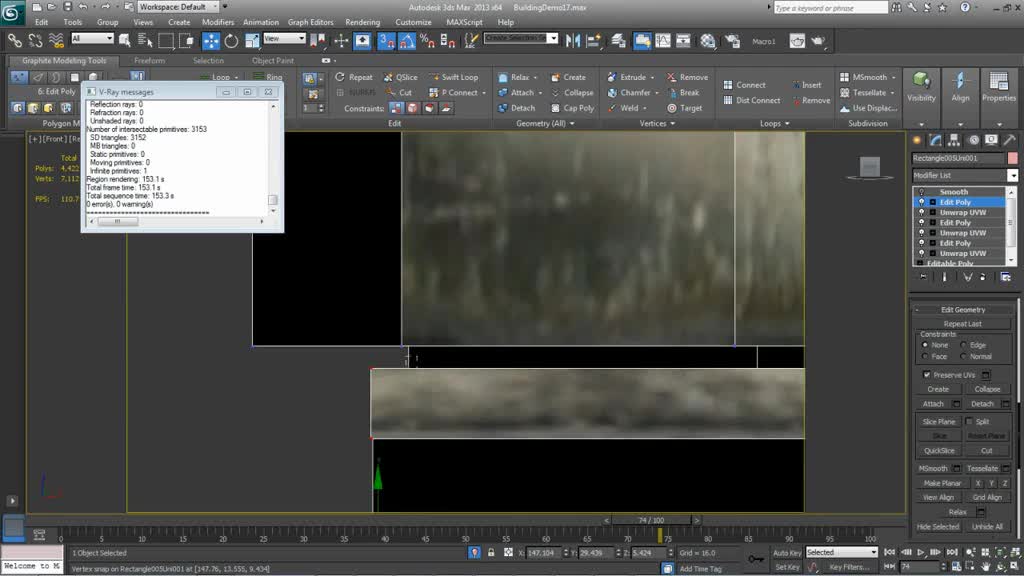Click the object color swatch beside name
Image resolution: width=1024 pixels, height=576 pixels.
point(1013,158)
